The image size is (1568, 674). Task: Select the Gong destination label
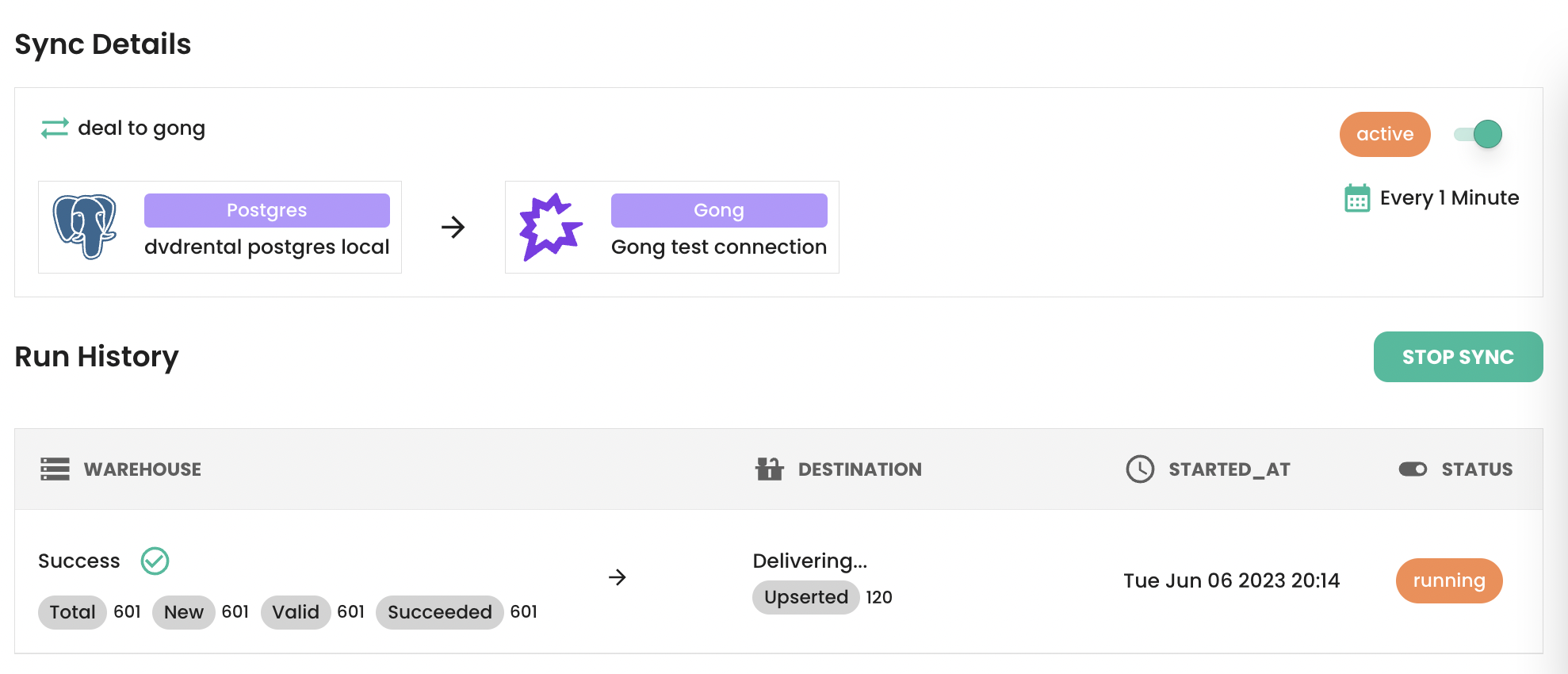718,210
